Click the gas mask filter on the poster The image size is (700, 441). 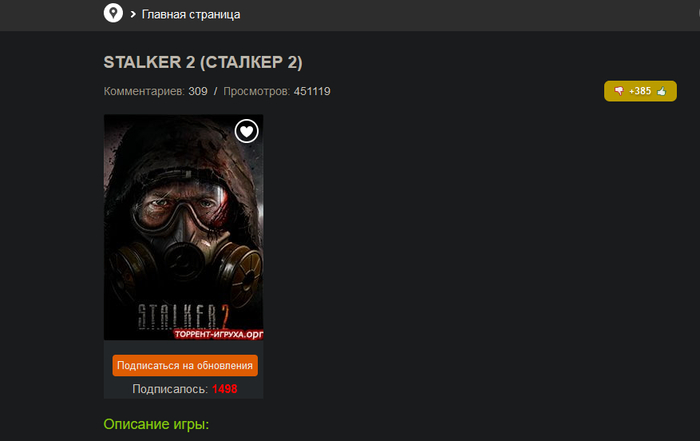click(243, 272)
